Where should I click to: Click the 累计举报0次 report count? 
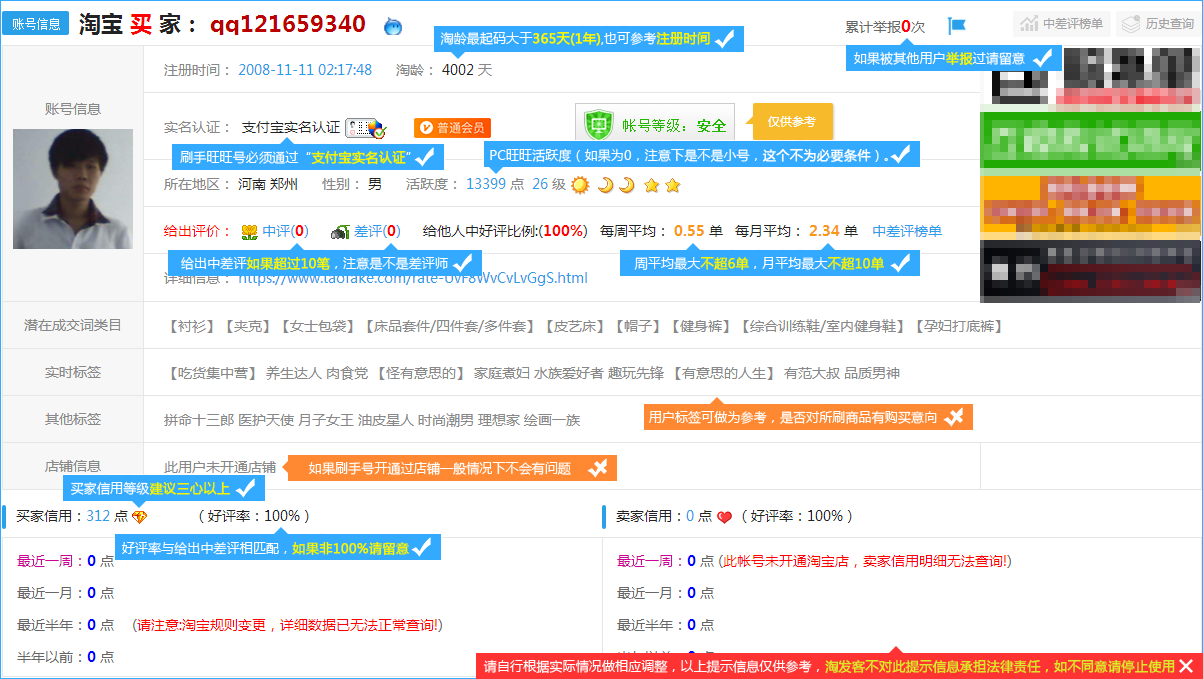(885, 27)
